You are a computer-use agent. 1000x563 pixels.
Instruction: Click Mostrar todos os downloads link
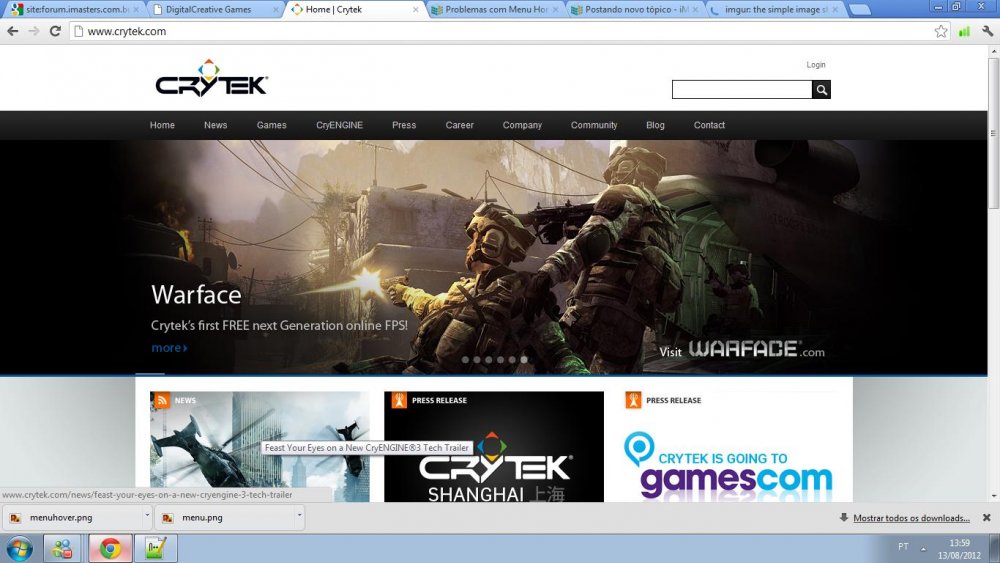click(910, 518)
